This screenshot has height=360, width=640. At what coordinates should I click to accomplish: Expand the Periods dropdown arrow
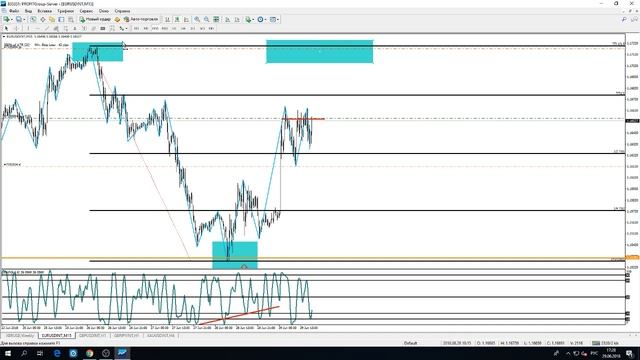coord(266,19)
